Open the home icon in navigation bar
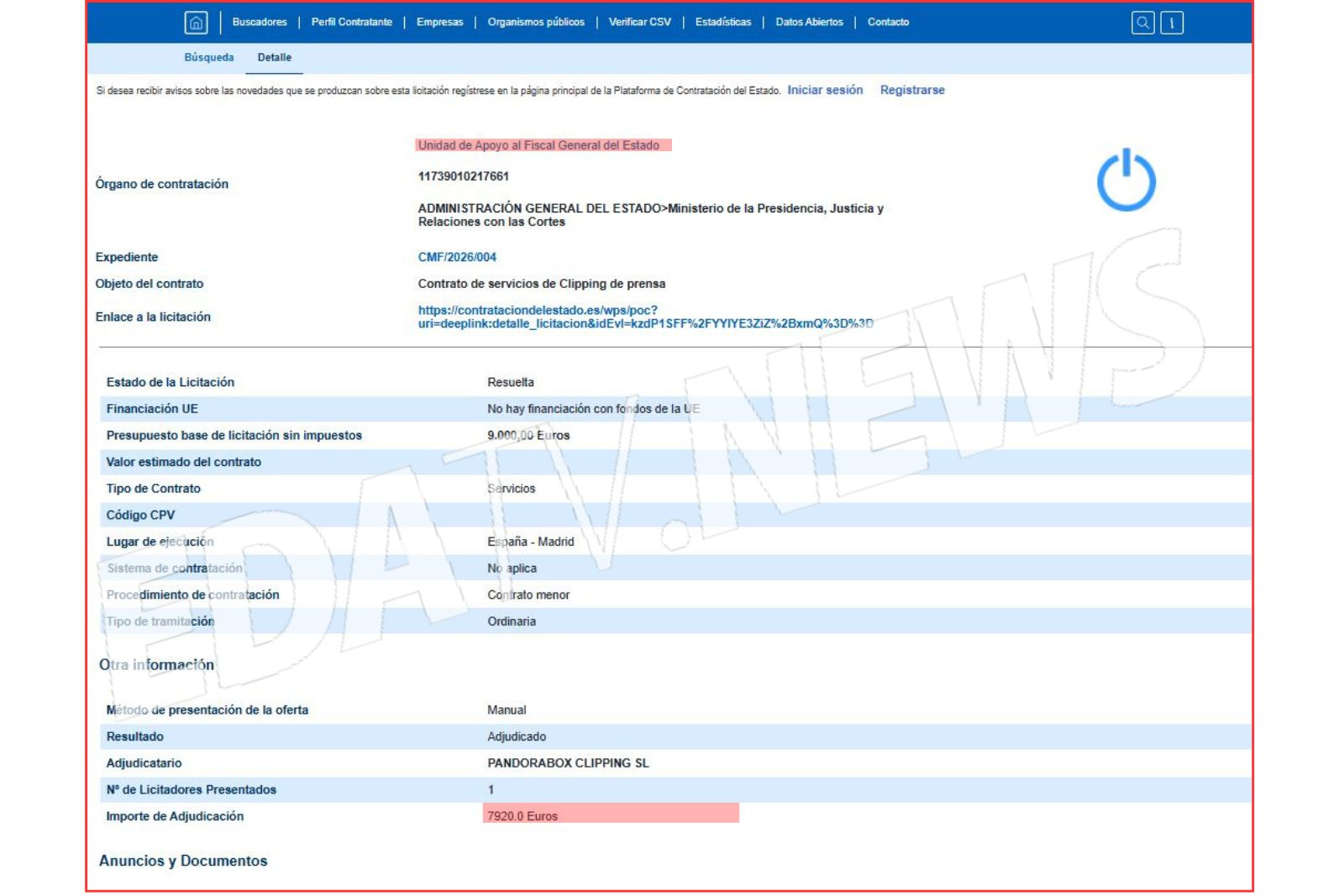This screenshot has height=896, width=1344. [x=196, y=23]
